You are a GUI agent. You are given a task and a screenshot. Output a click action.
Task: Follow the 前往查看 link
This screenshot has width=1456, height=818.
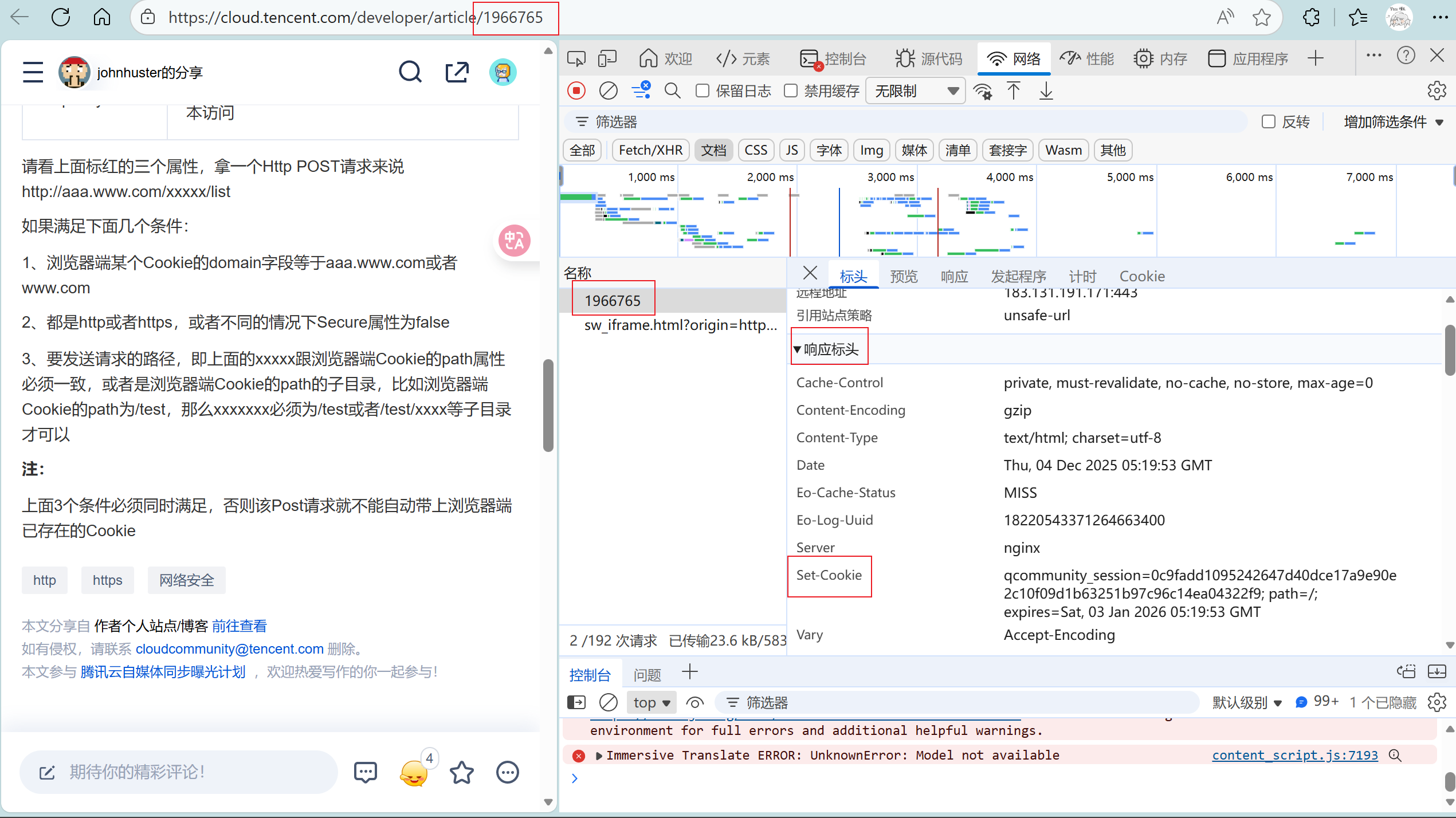pyautogui.click(x=240, y=626)
